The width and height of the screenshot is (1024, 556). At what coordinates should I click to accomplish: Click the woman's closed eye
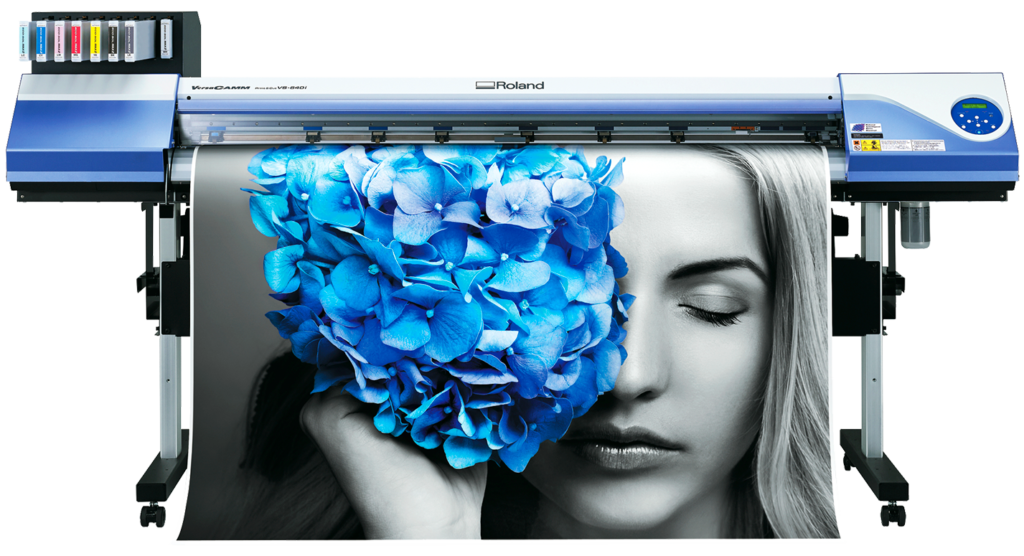point(713,312)
